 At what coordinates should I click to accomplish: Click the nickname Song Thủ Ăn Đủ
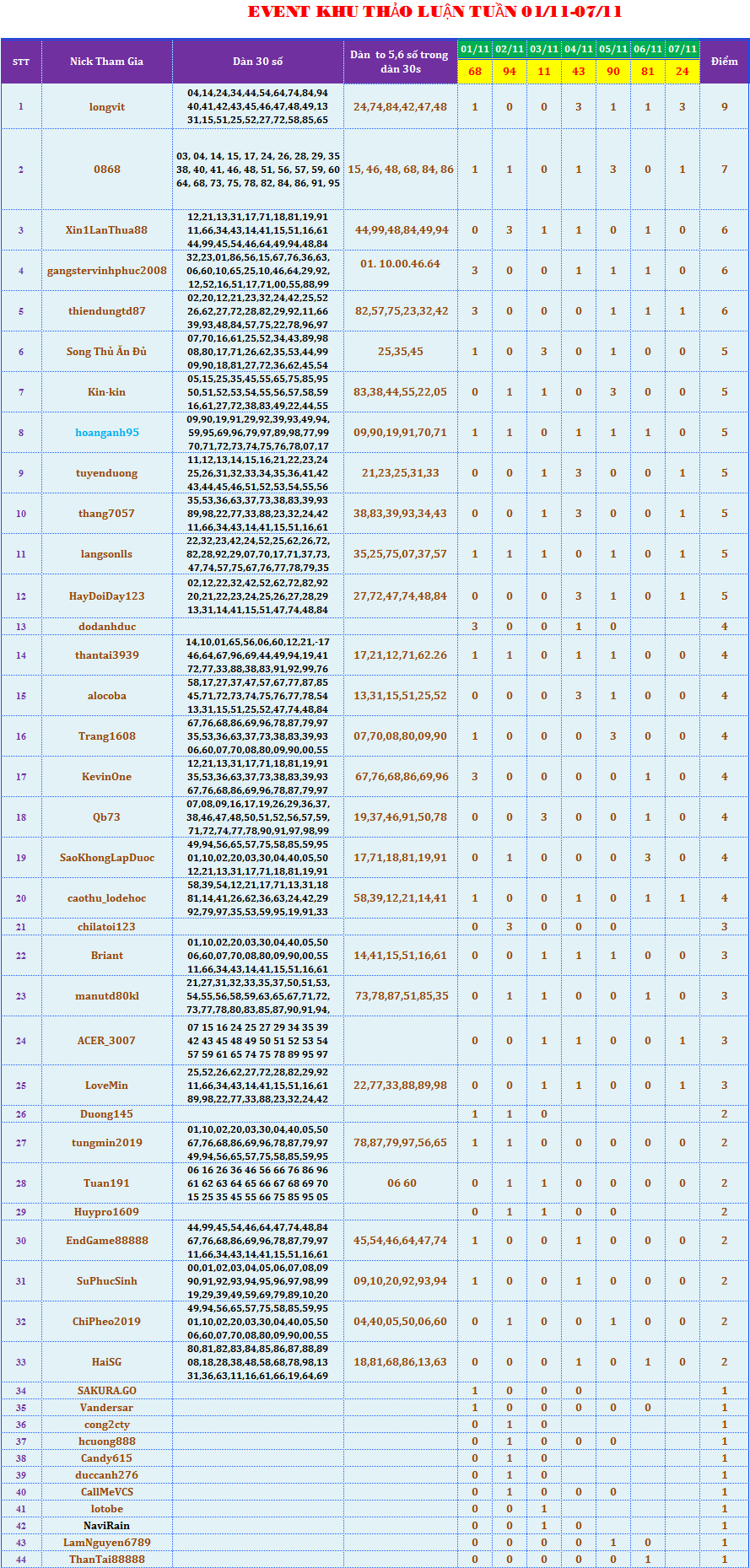[x=106, y=352]
